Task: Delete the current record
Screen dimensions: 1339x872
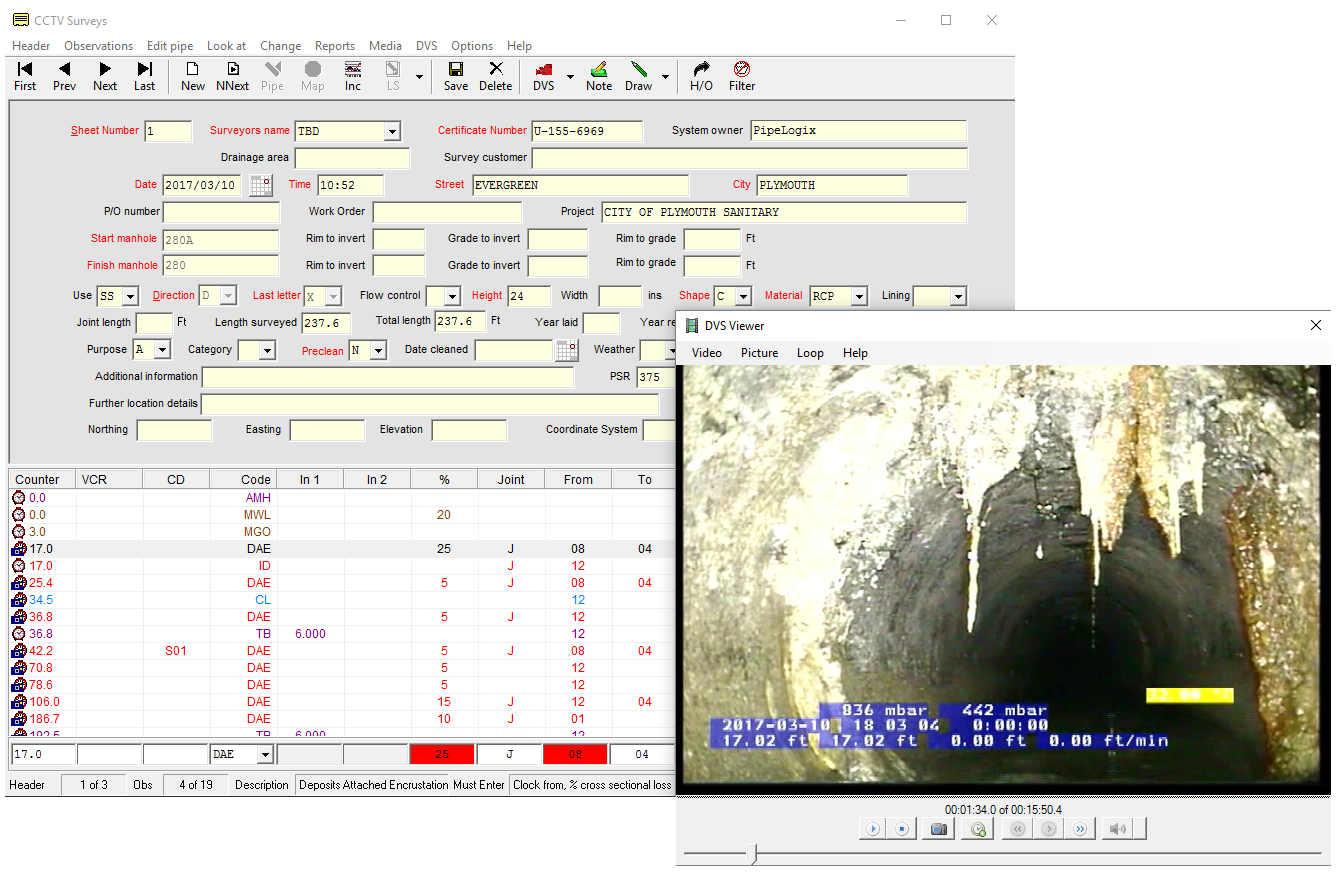Action: (x=495, y=76)
